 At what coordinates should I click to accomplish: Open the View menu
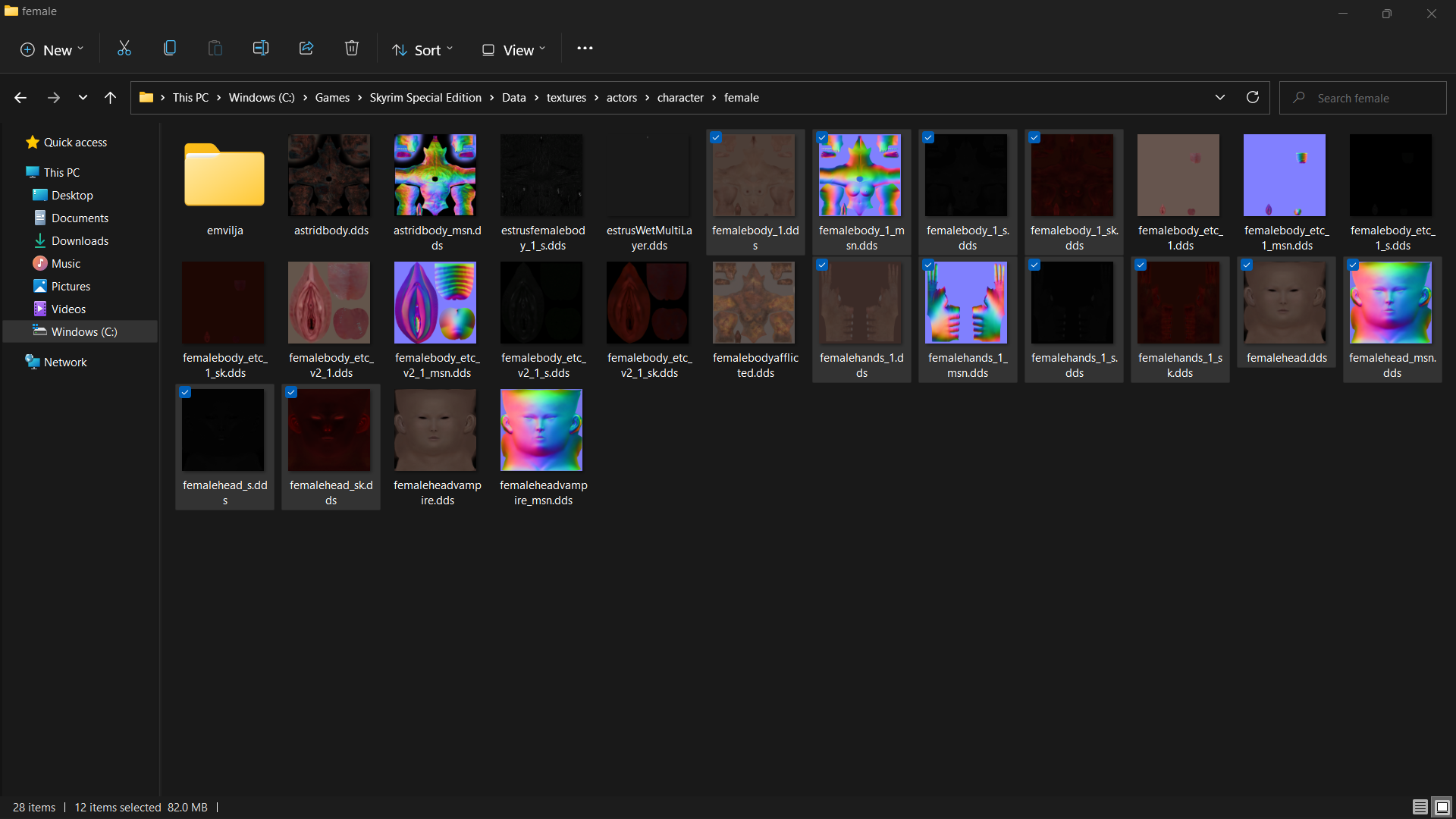(513, 50)
